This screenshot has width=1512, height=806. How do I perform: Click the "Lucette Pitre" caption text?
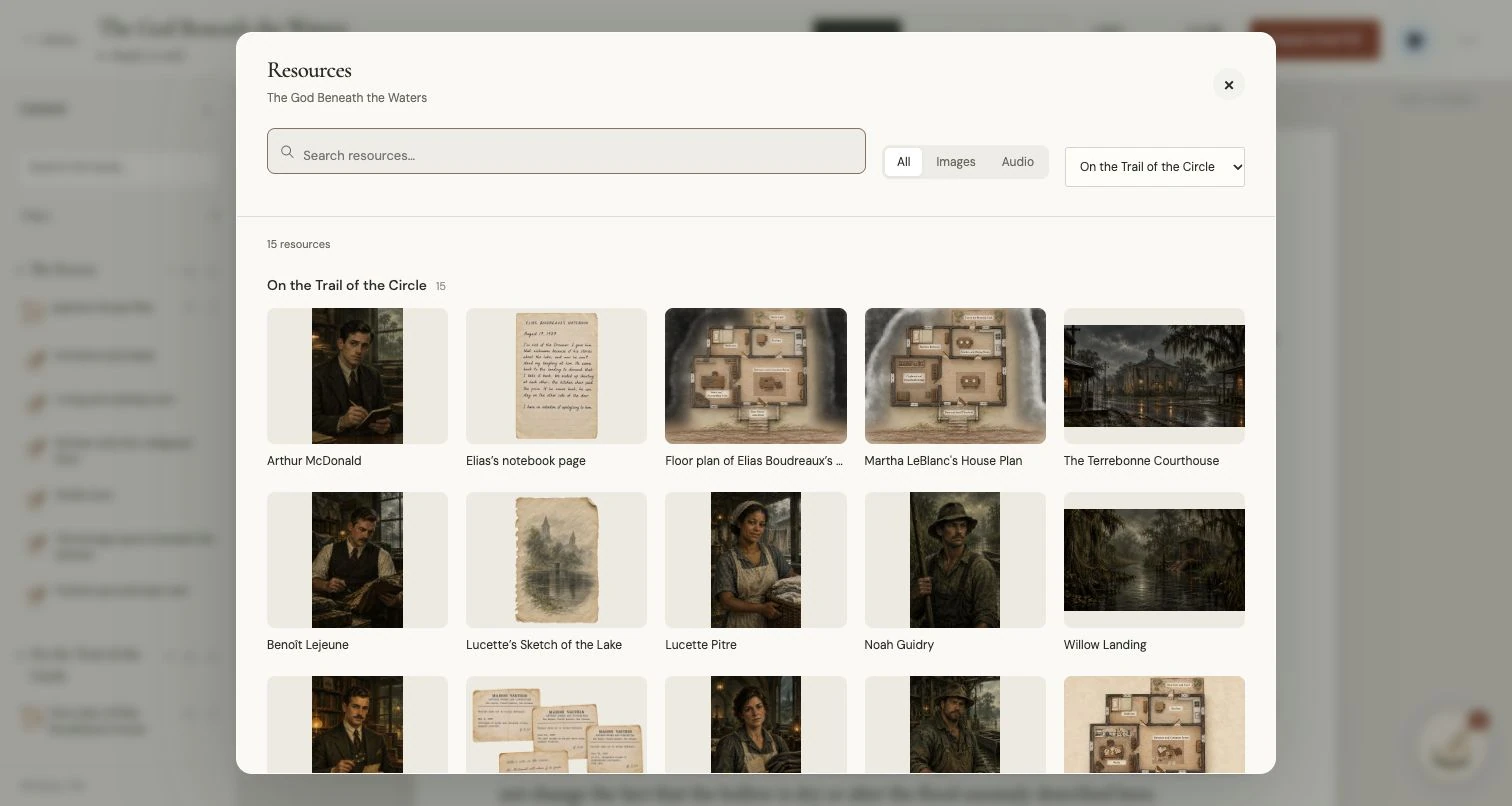(701, 645)
